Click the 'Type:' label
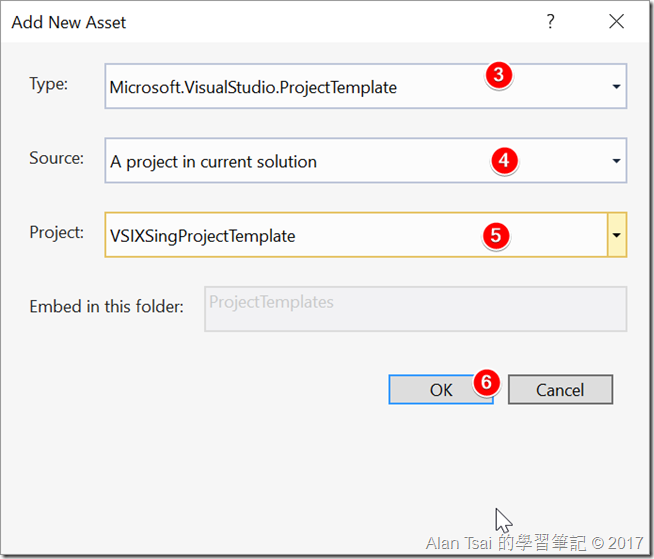Viewport: 654px width, 559px height. (x=49, y=84)
